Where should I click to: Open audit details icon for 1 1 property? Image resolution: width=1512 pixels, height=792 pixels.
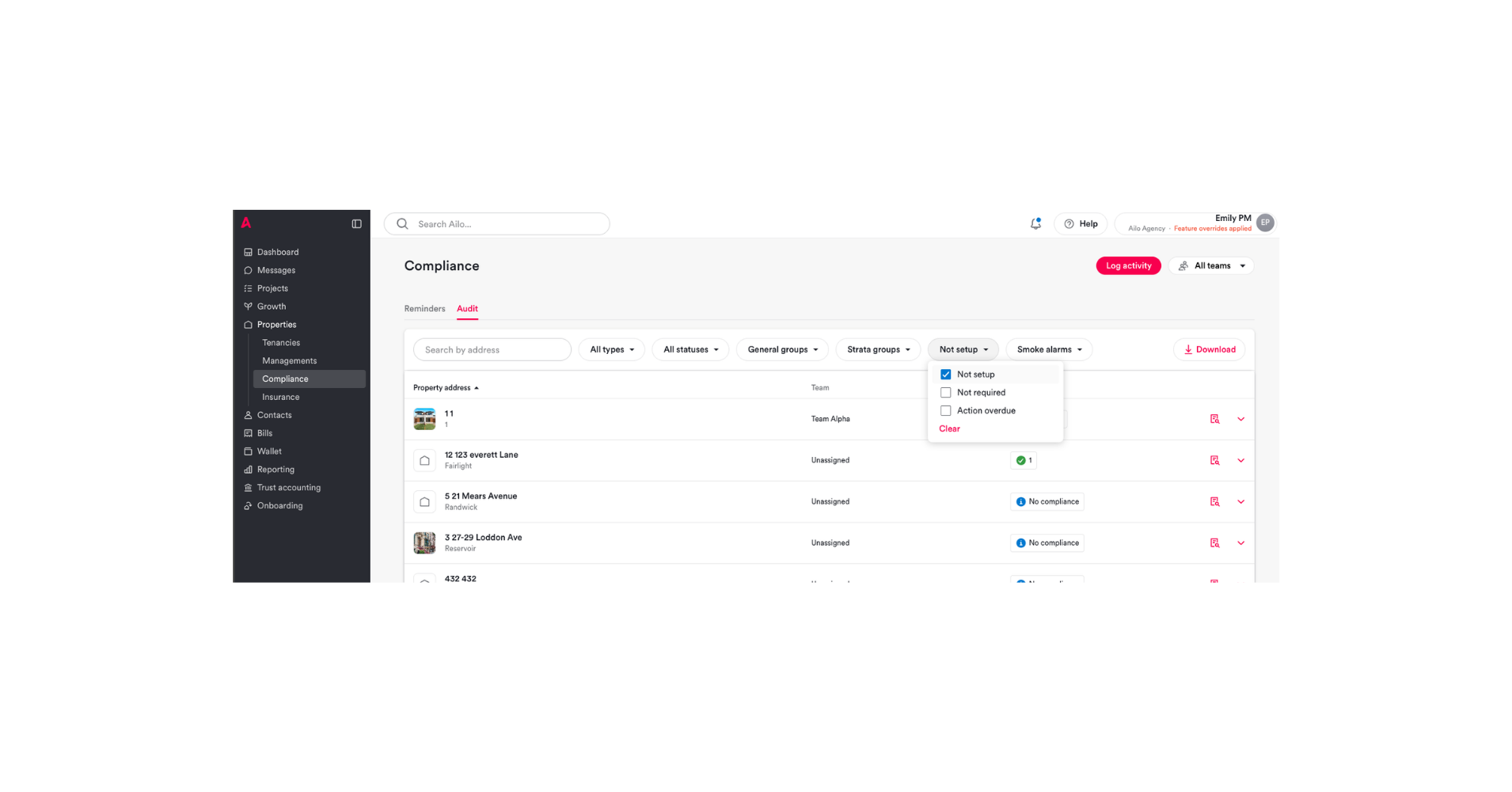tap(1215, 419)
